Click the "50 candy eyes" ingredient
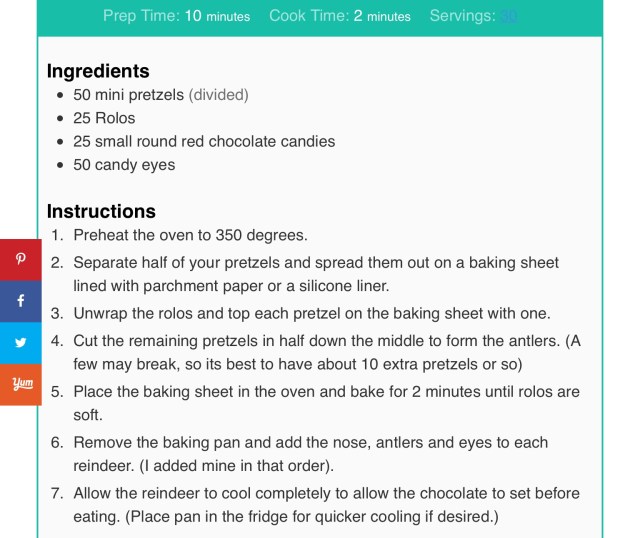Screen dimensions: 640x538 click(x=124, y=164)
